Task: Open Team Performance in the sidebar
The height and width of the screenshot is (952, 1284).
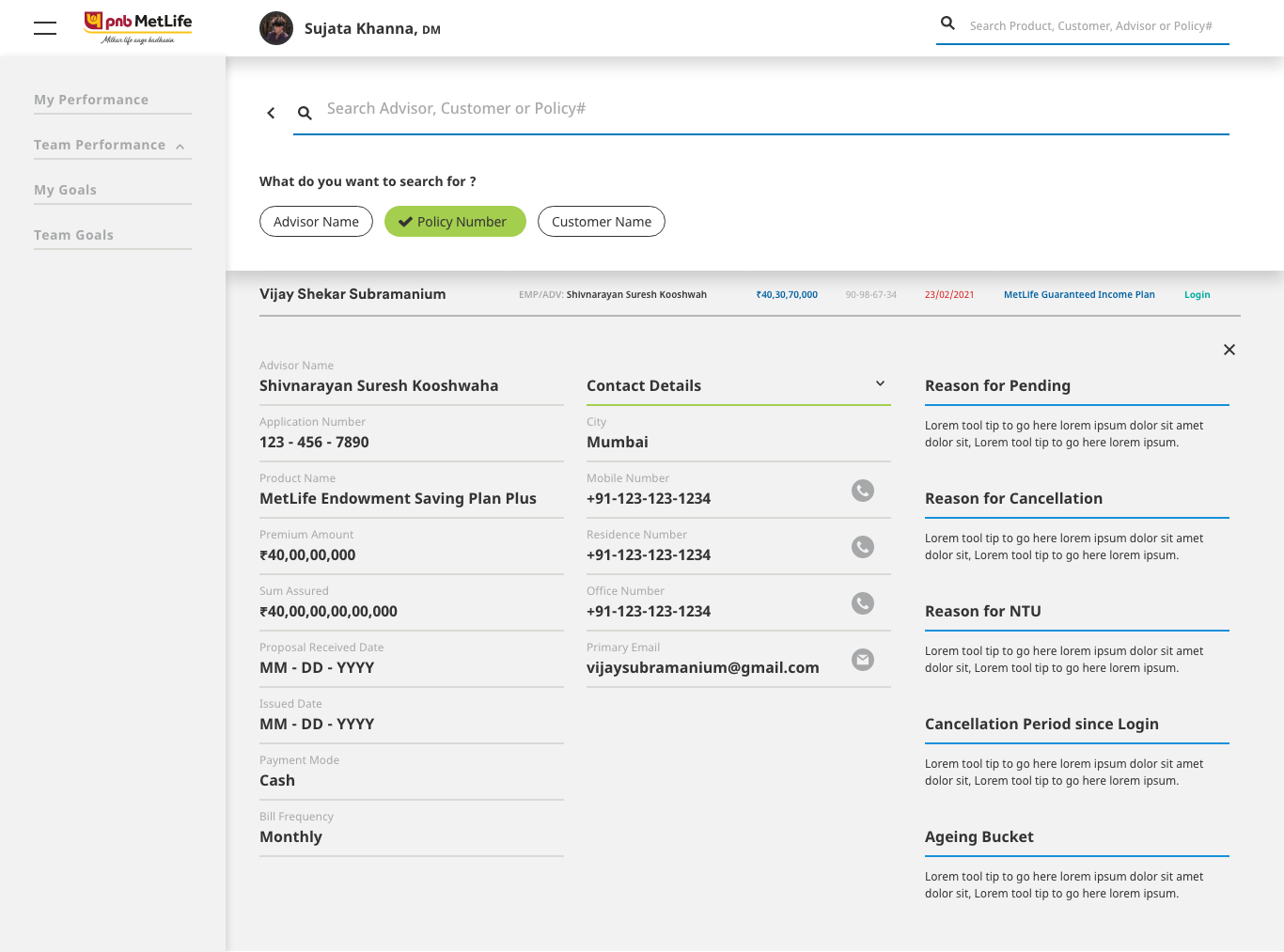Action: [100, 145]
